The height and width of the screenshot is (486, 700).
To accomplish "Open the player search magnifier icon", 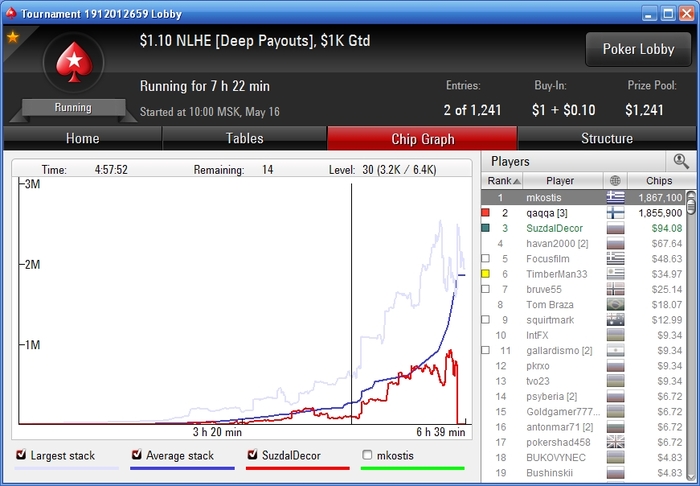I will click(680, 161).
